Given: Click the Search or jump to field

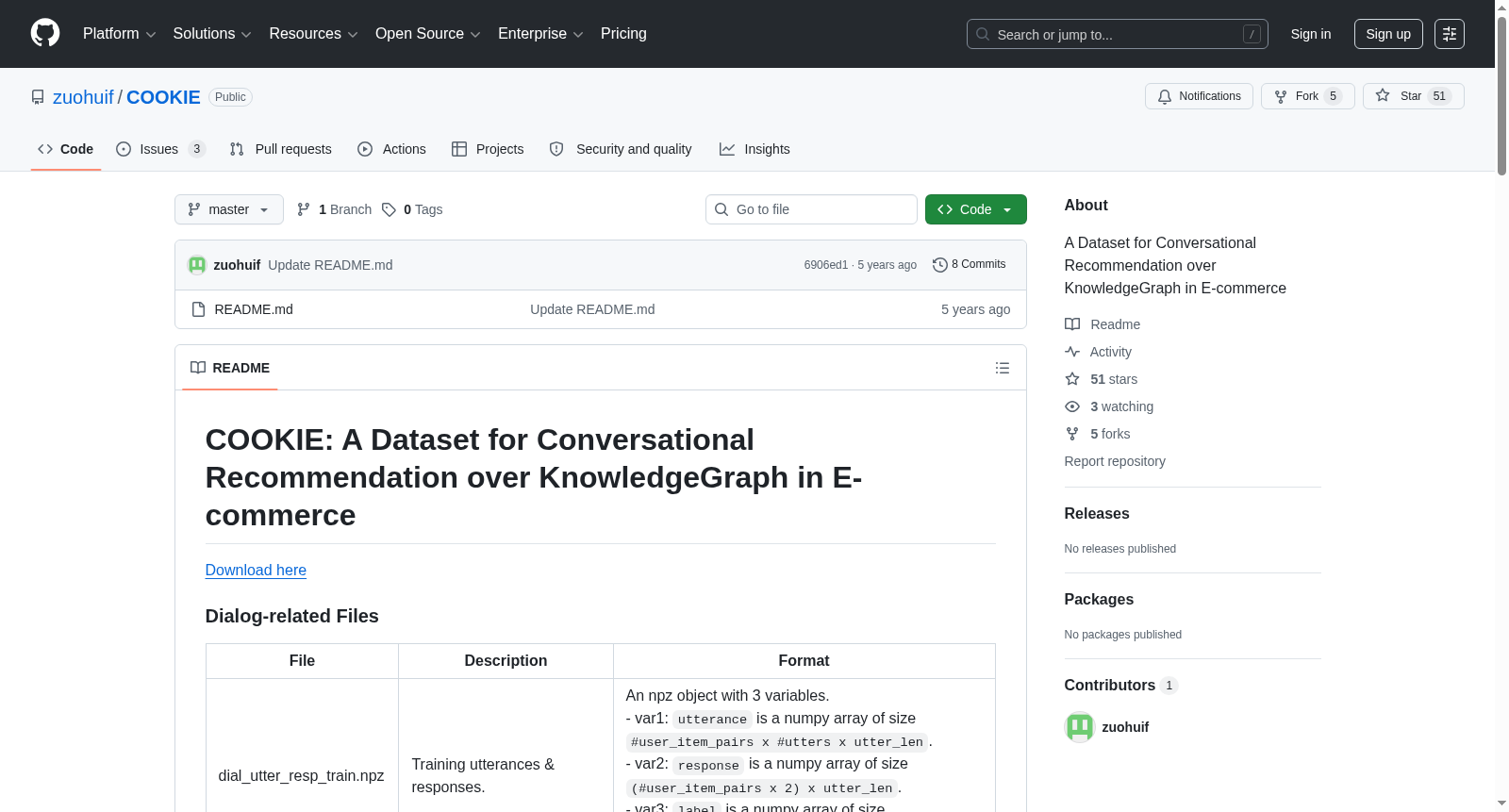Looking at the screenshot, I should click(1118, 34).
